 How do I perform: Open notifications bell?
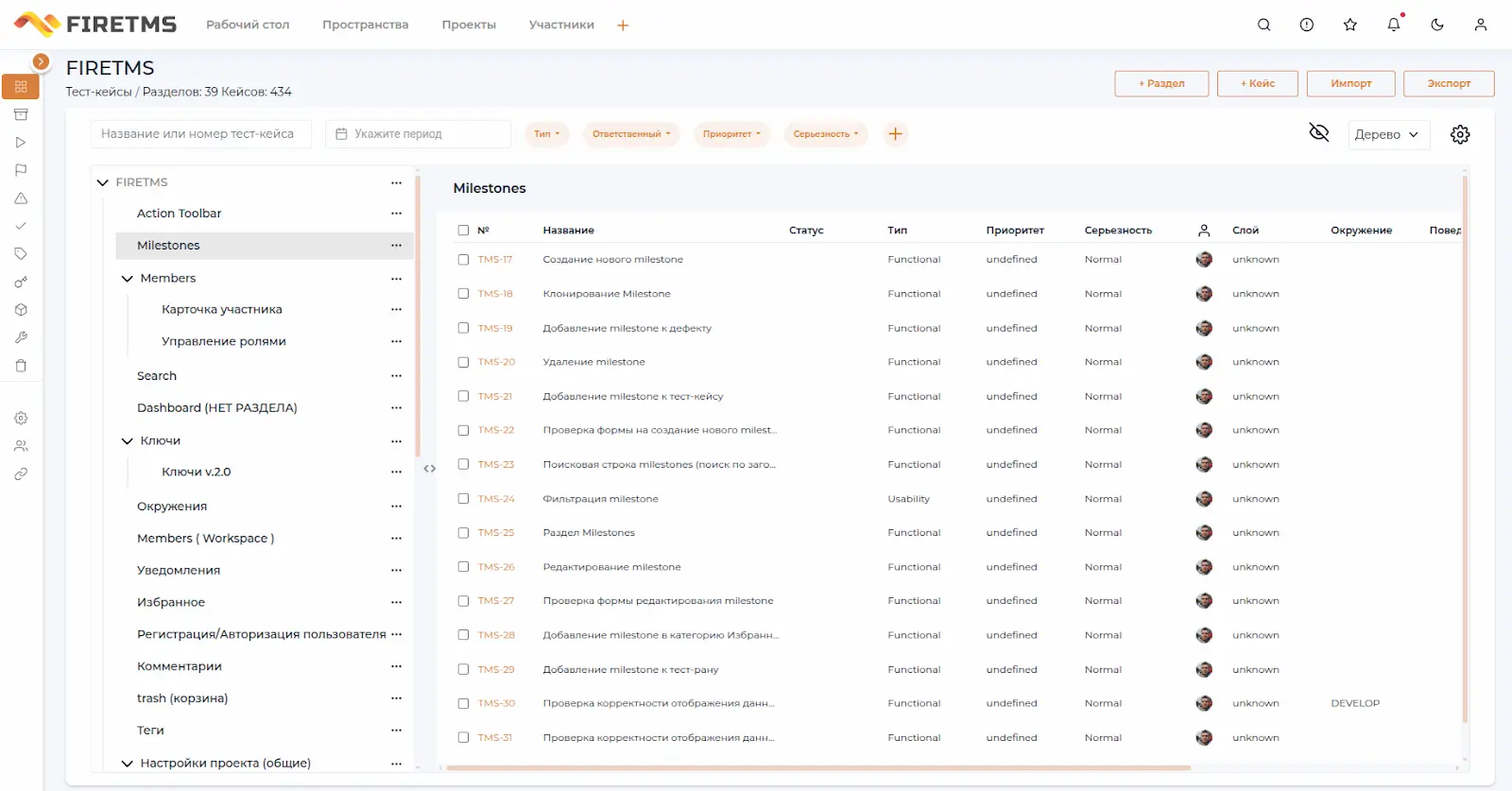coord(1394,25)
